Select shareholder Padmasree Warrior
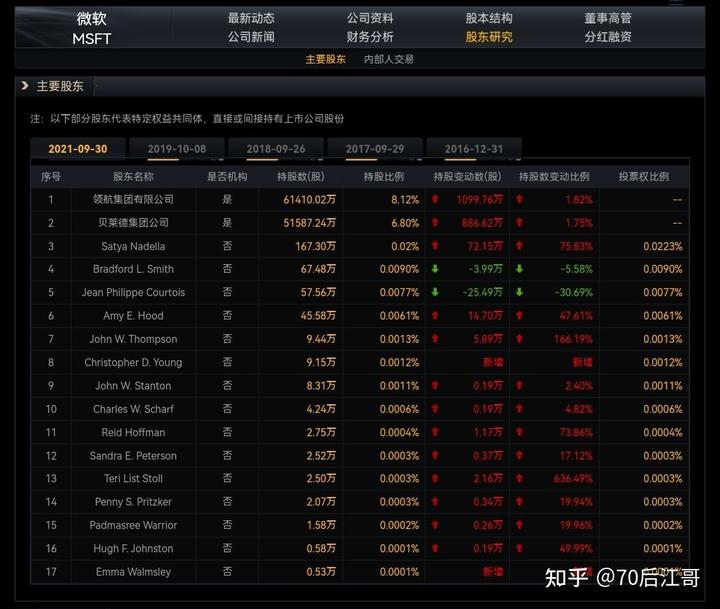 coord(133,525)
